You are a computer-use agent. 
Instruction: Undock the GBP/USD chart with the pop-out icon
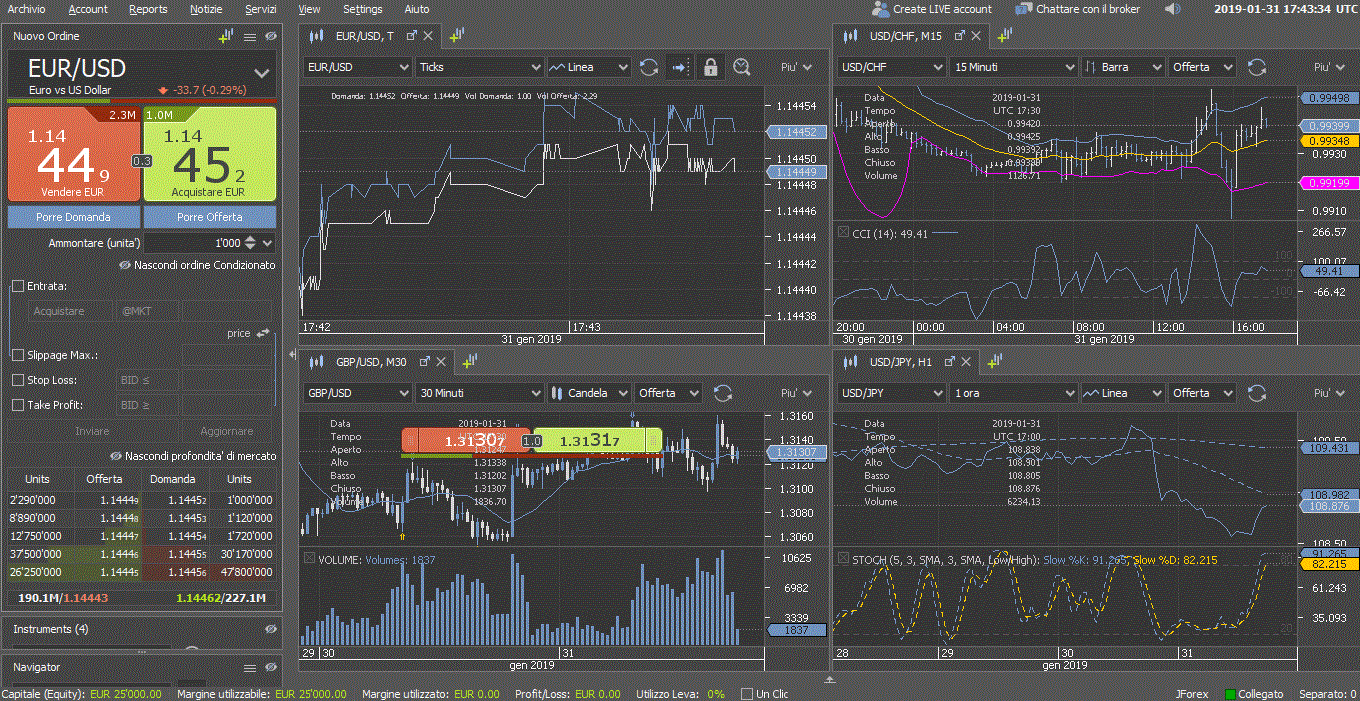(424, 361)
